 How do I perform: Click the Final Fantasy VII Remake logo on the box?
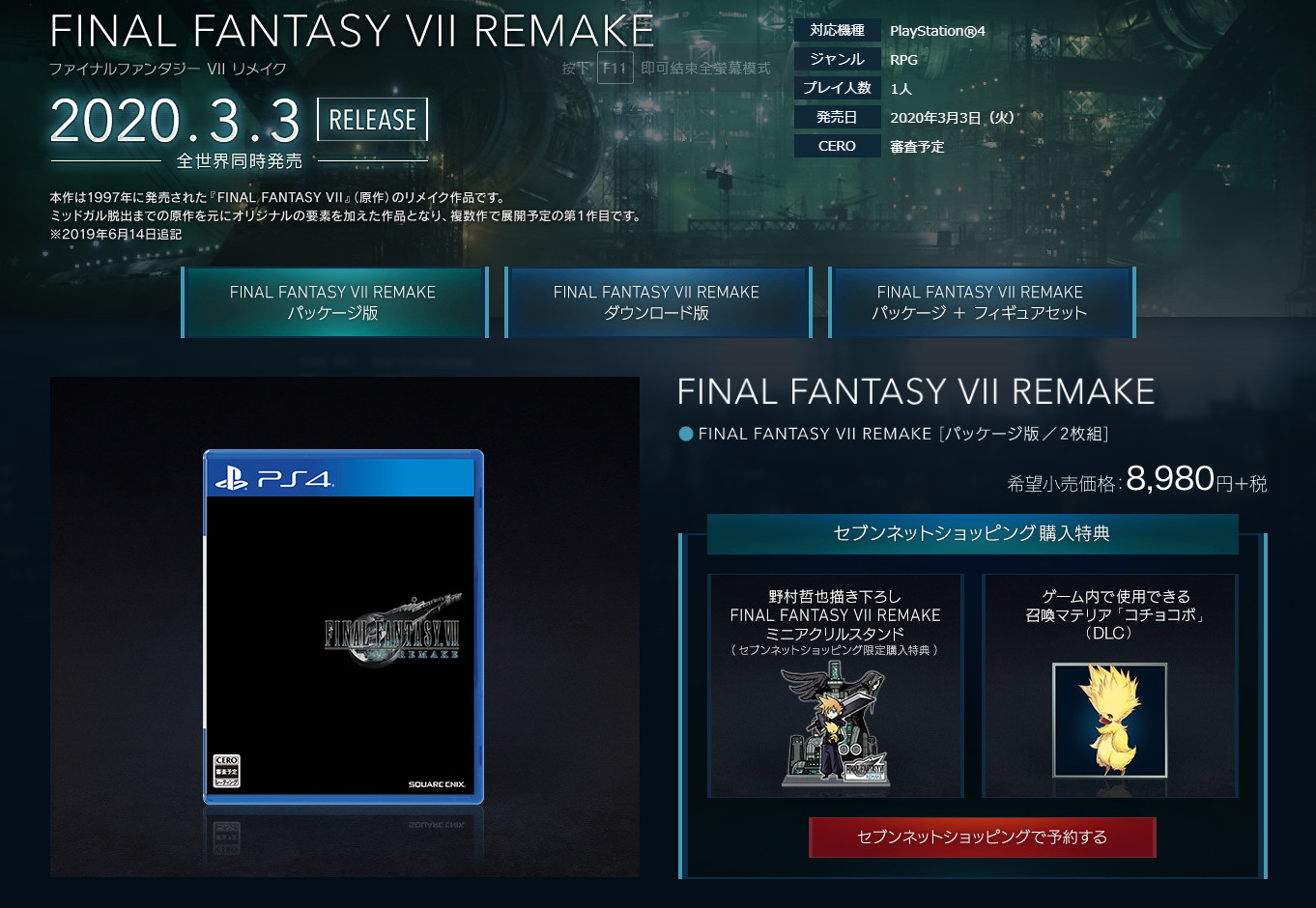click(x=392, y=631)
